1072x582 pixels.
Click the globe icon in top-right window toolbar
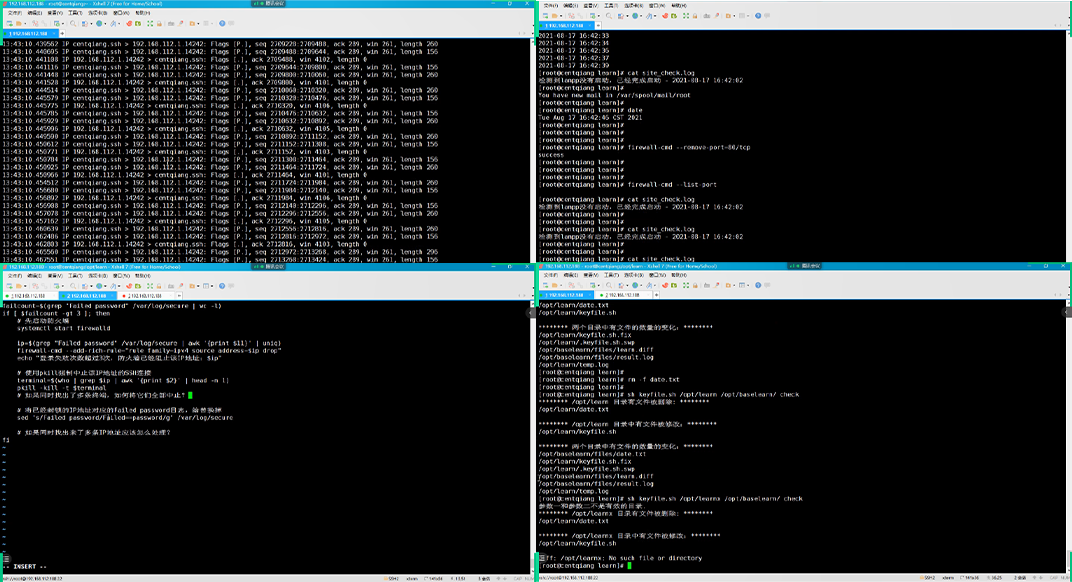pyautogui.click(x=635, y=16)
